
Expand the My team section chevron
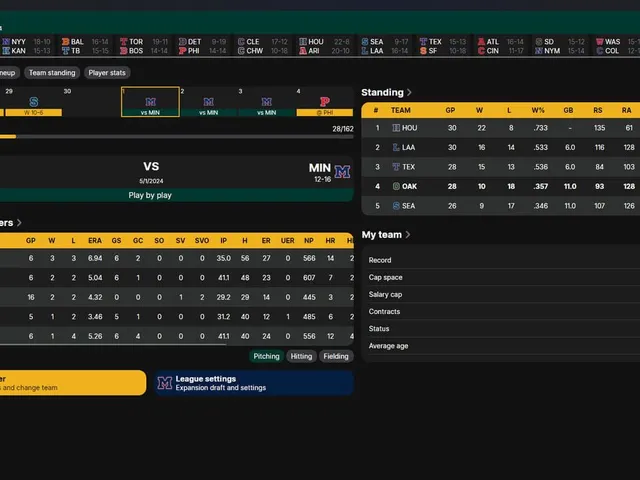click(x=407, y=235)
